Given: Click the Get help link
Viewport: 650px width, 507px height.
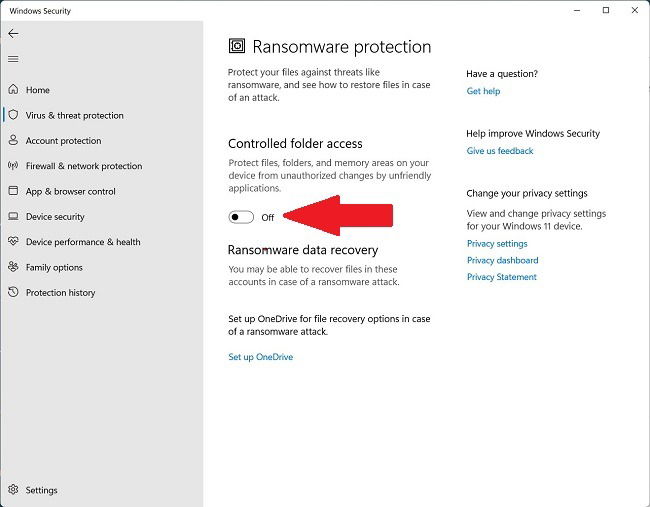Looking at the screenshot, I should tap(483, 91).
